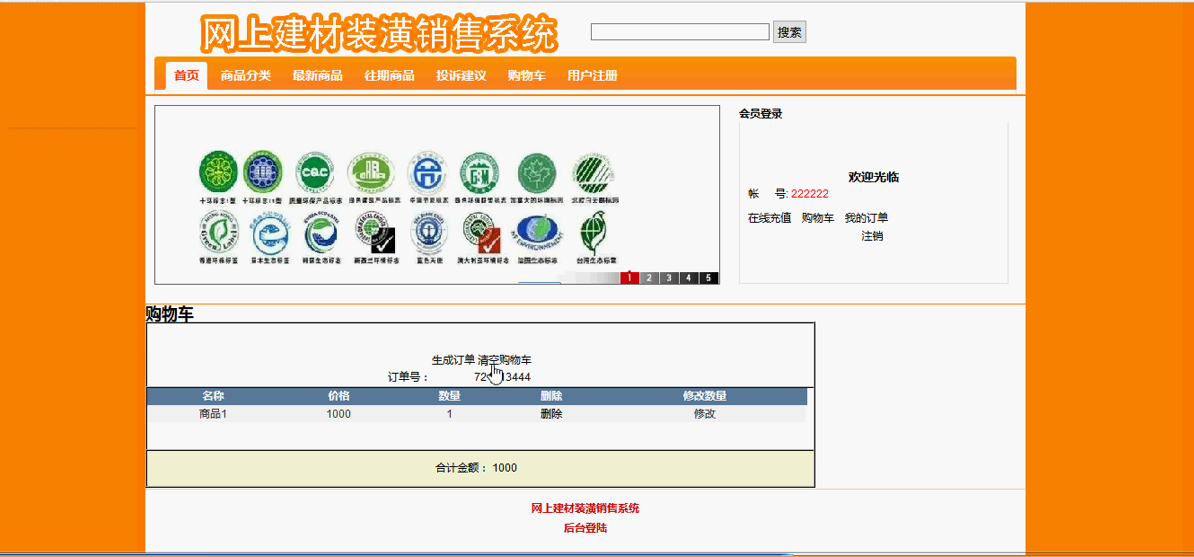Viewport: 1194px width, 557px height.
Task: Click the 合计金额 total amount text
Action: pyautogui.click(x=476, y=468)
